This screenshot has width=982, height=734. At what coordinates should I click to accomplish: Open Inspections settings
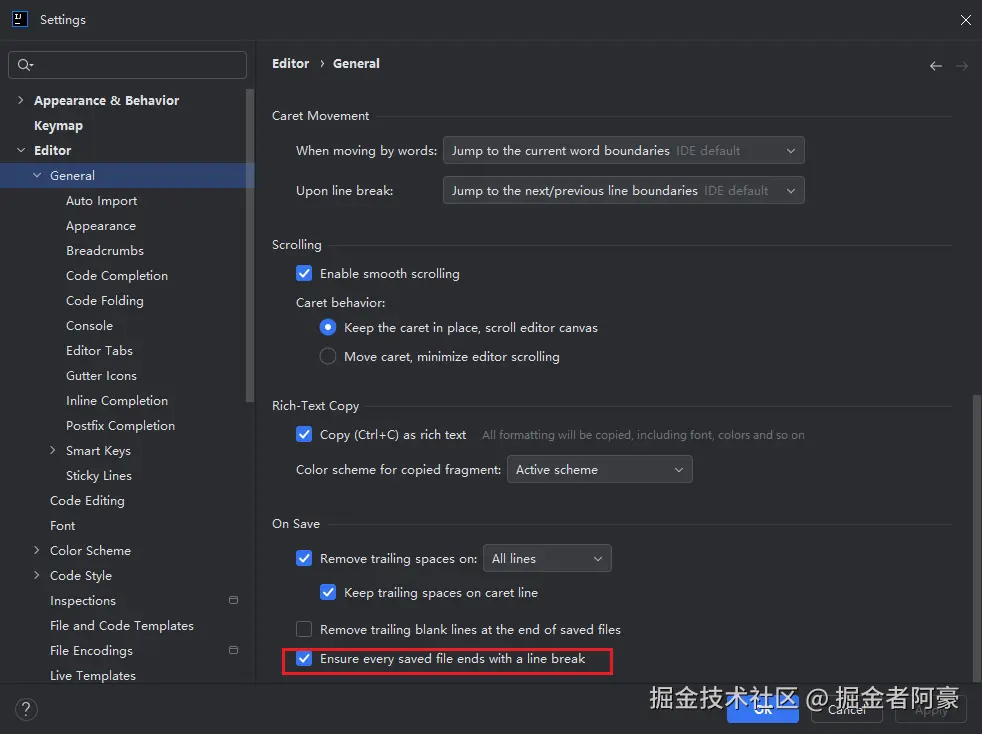pos(83,601)
